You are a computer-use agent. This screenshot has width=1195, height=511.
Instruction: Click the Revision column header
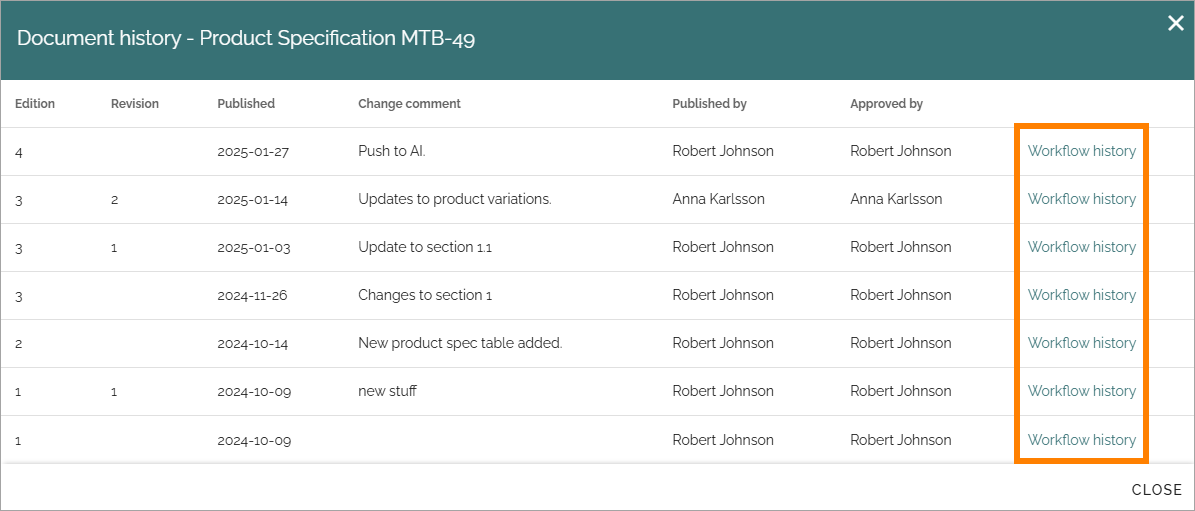(135, 104)
